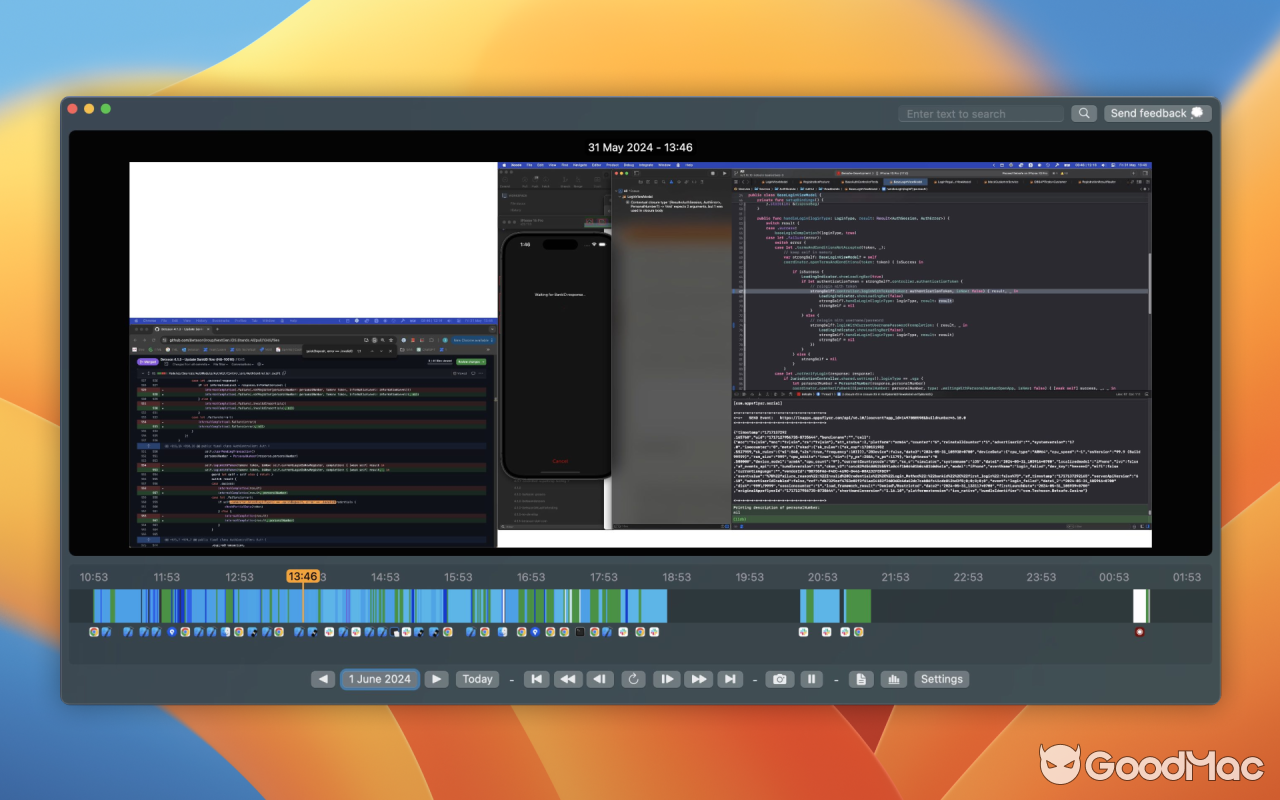Jump to Today with the Today button
This screenshot has height=800, width=1280.
point(477,679)
